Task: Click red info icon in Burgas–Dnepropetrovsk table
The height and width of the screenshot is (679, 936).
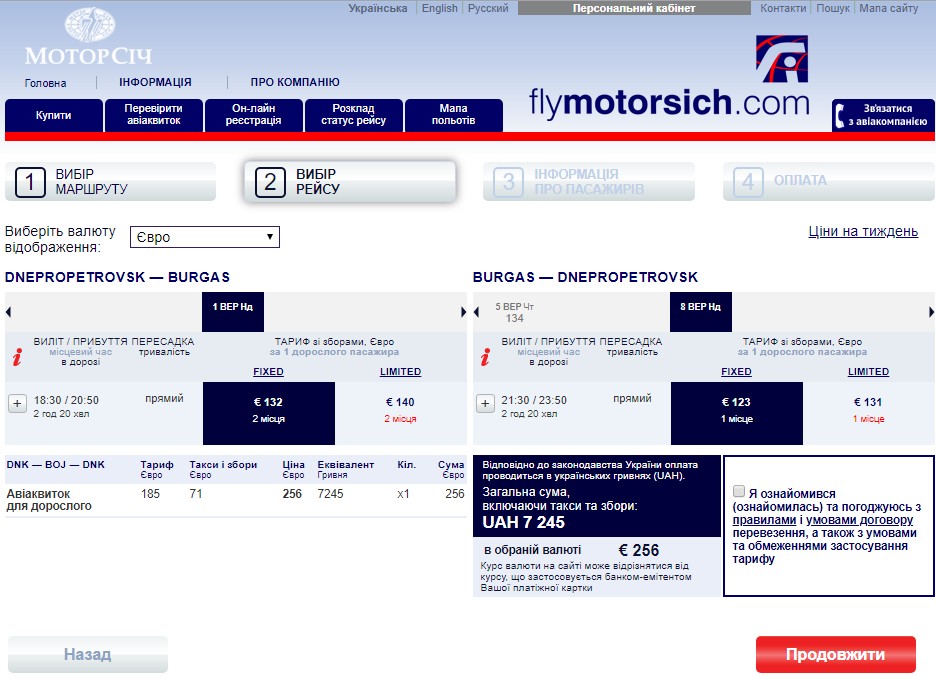Action: 485,357
